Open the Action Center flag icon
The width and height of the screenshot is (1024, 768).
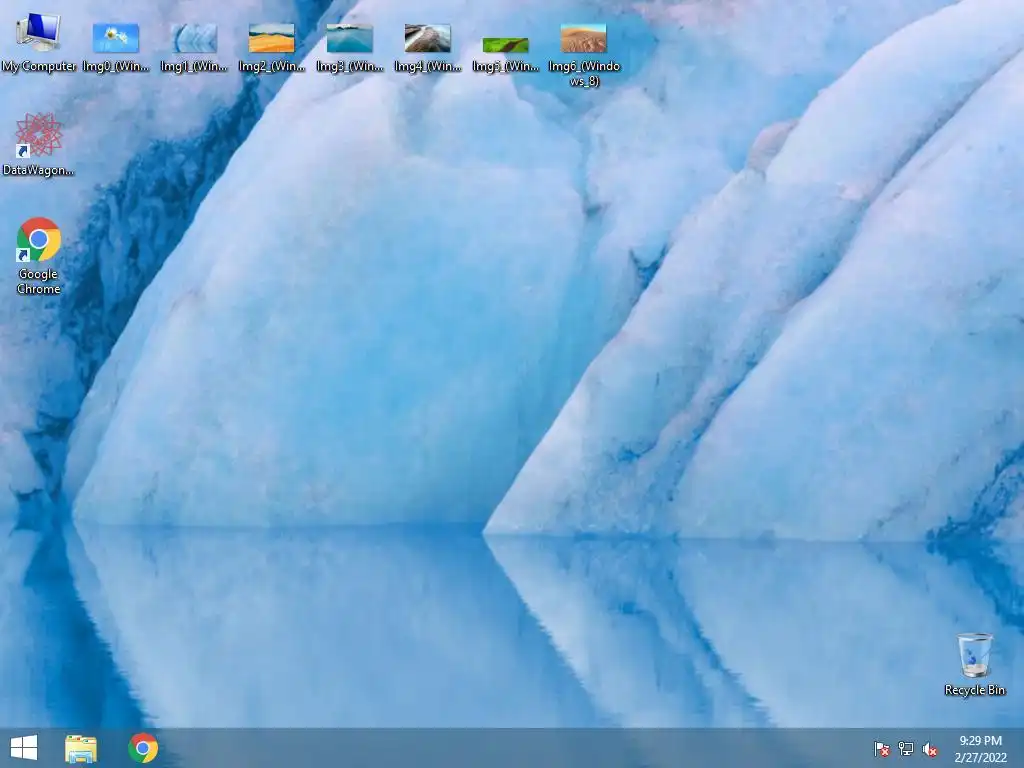882,749
